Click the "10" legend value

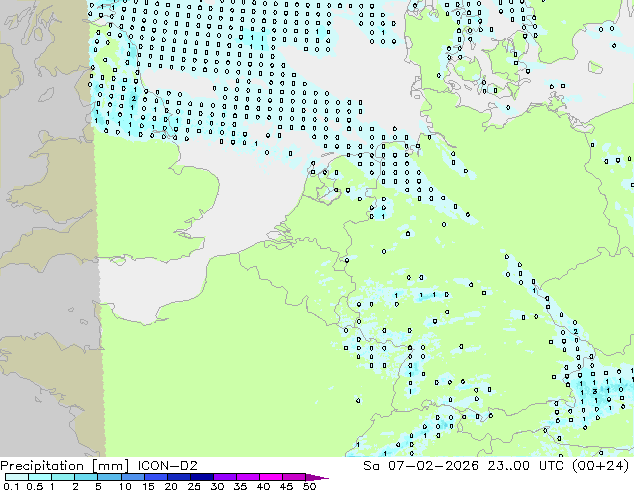(x=125, y=486)
